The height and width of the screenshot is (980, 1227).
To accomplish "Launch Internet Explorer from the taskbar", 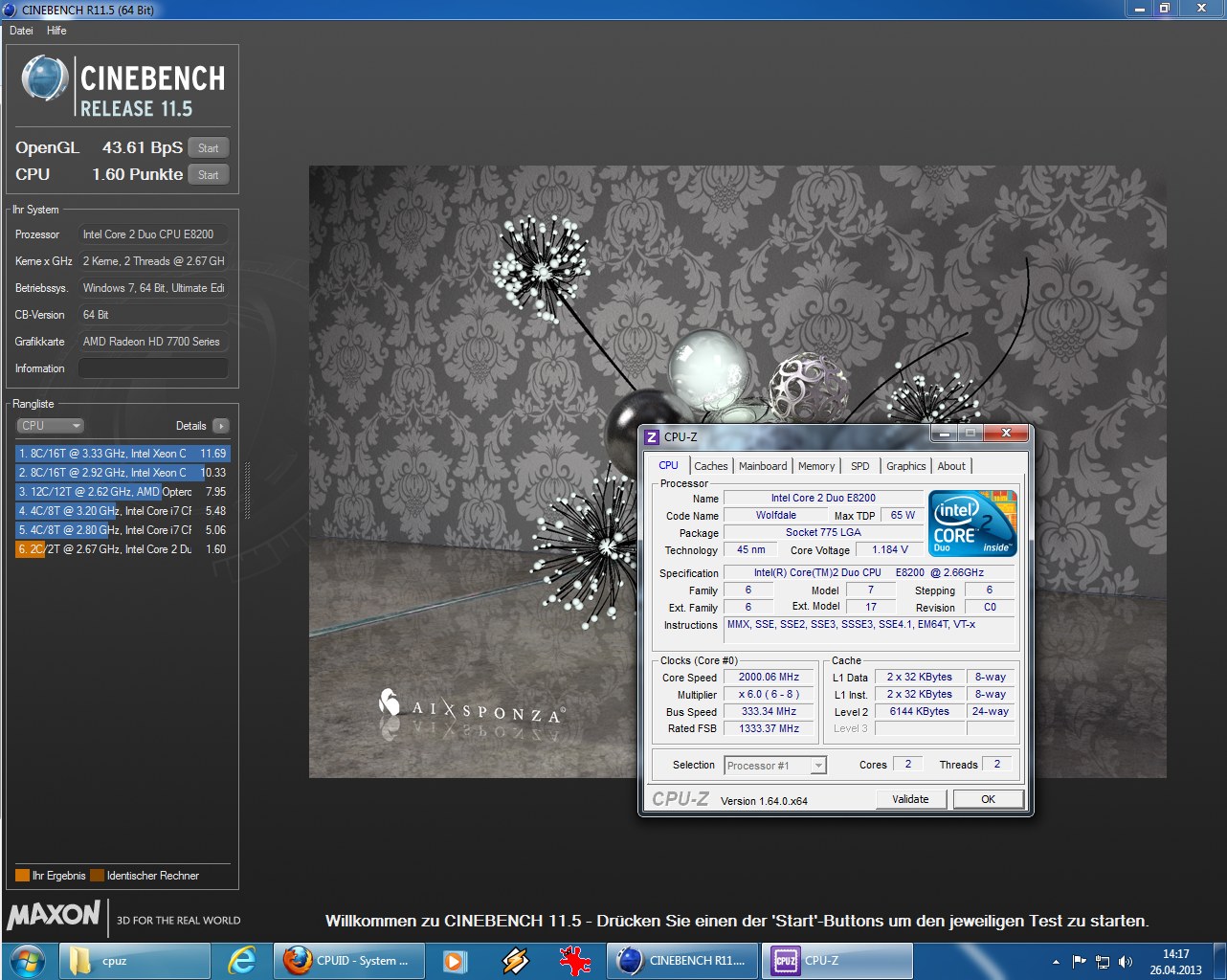I will [x=241, y=961].
